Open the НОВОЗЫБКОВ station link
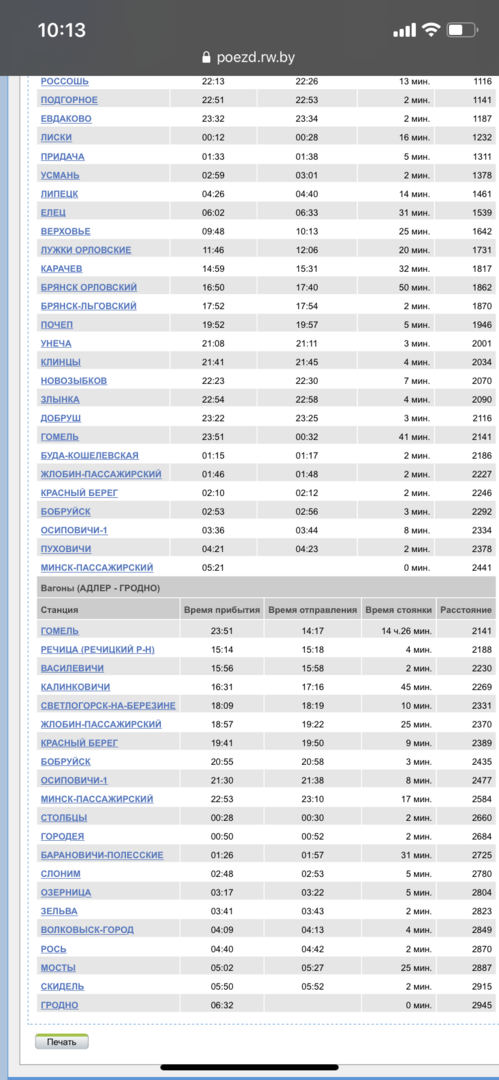The height and width of the screenshot is (1080, 499). click(74, 381)
